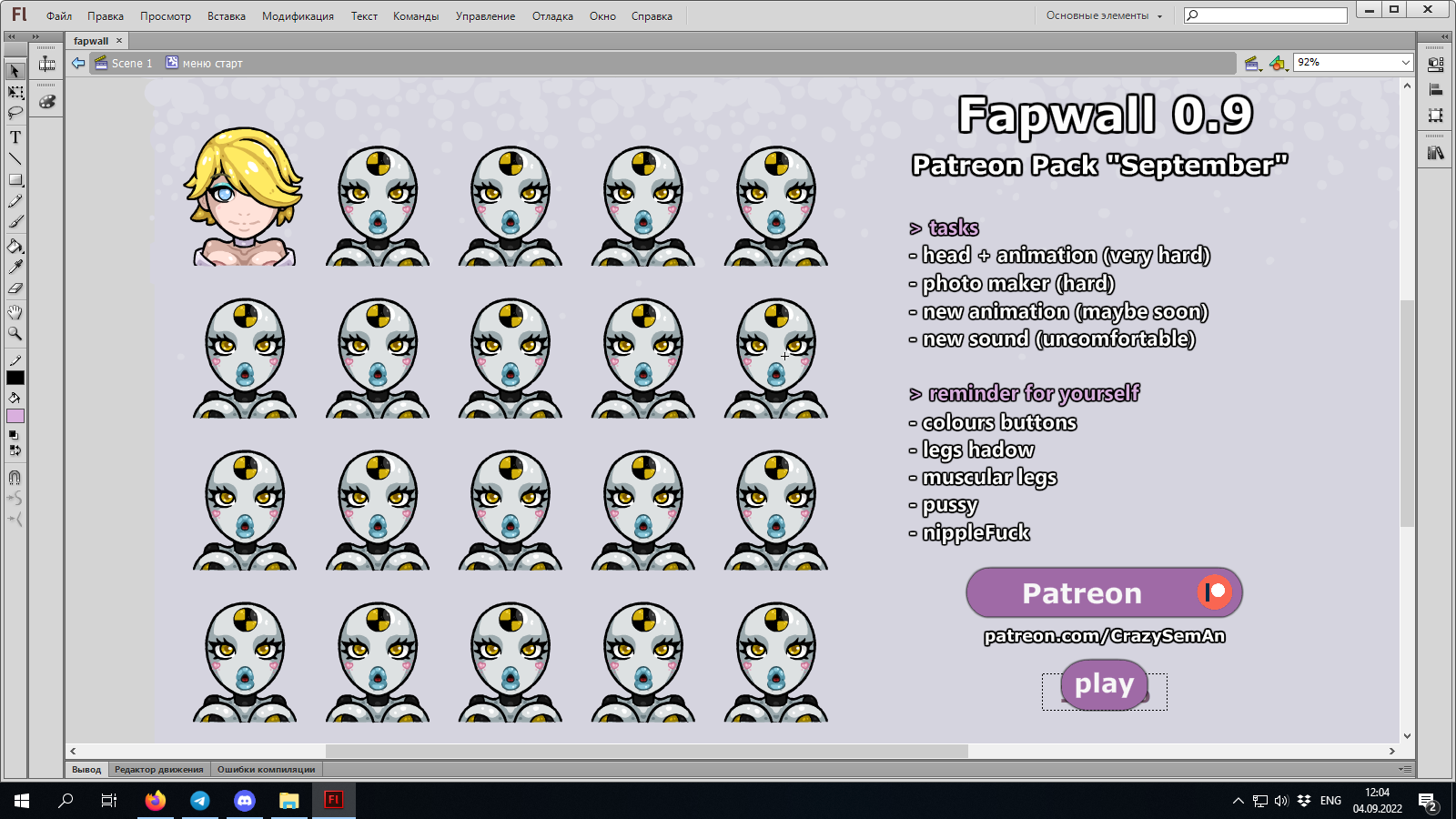
Task: Select the Zoom magnifier tool
Action: click(15, 333)
